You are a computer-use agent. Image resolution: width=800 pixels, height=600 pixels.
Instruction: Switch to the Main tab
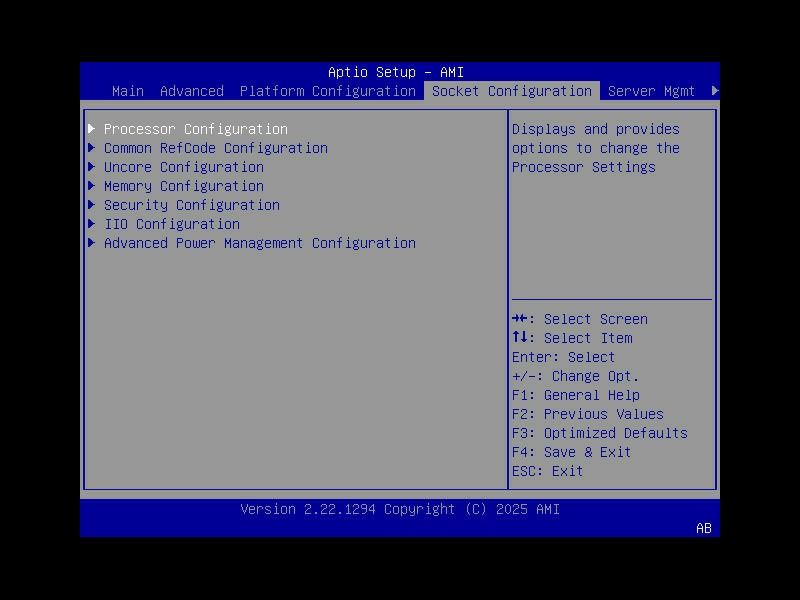click(x=128, y=91)
